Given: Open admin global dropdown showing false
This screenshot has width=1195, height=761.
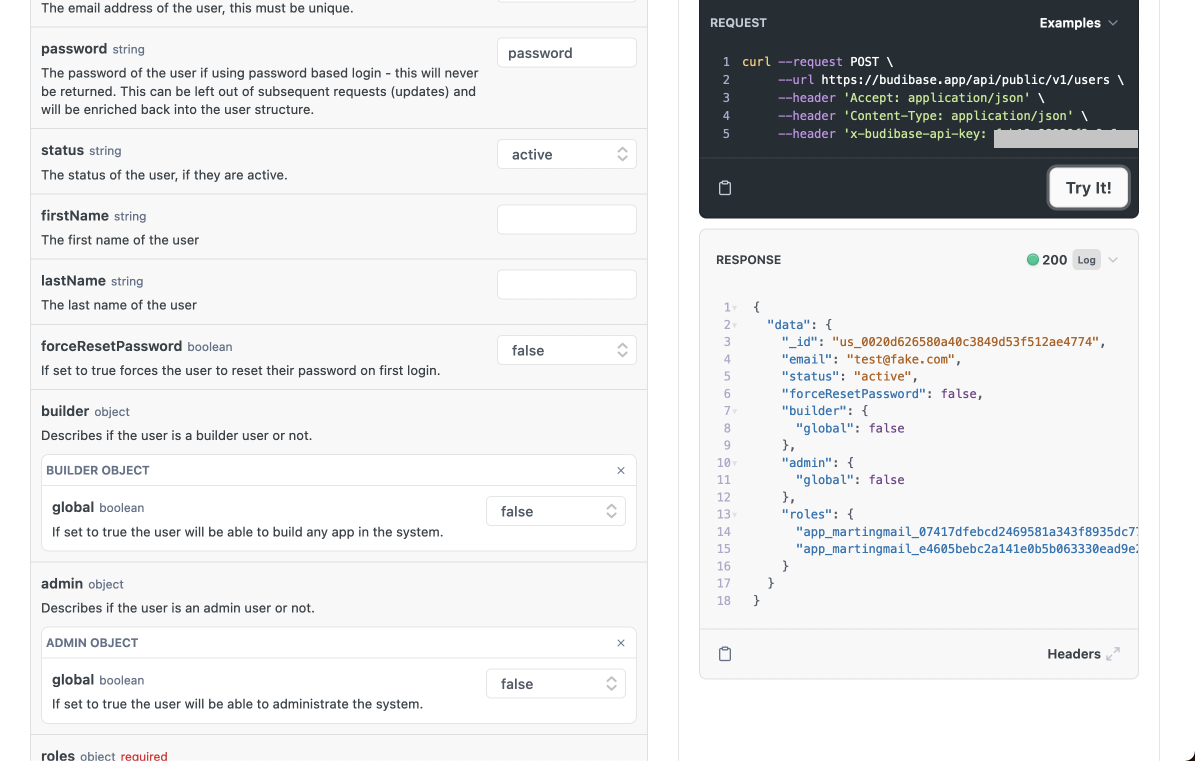Looking at the screenshot, I should coord(556,684).
